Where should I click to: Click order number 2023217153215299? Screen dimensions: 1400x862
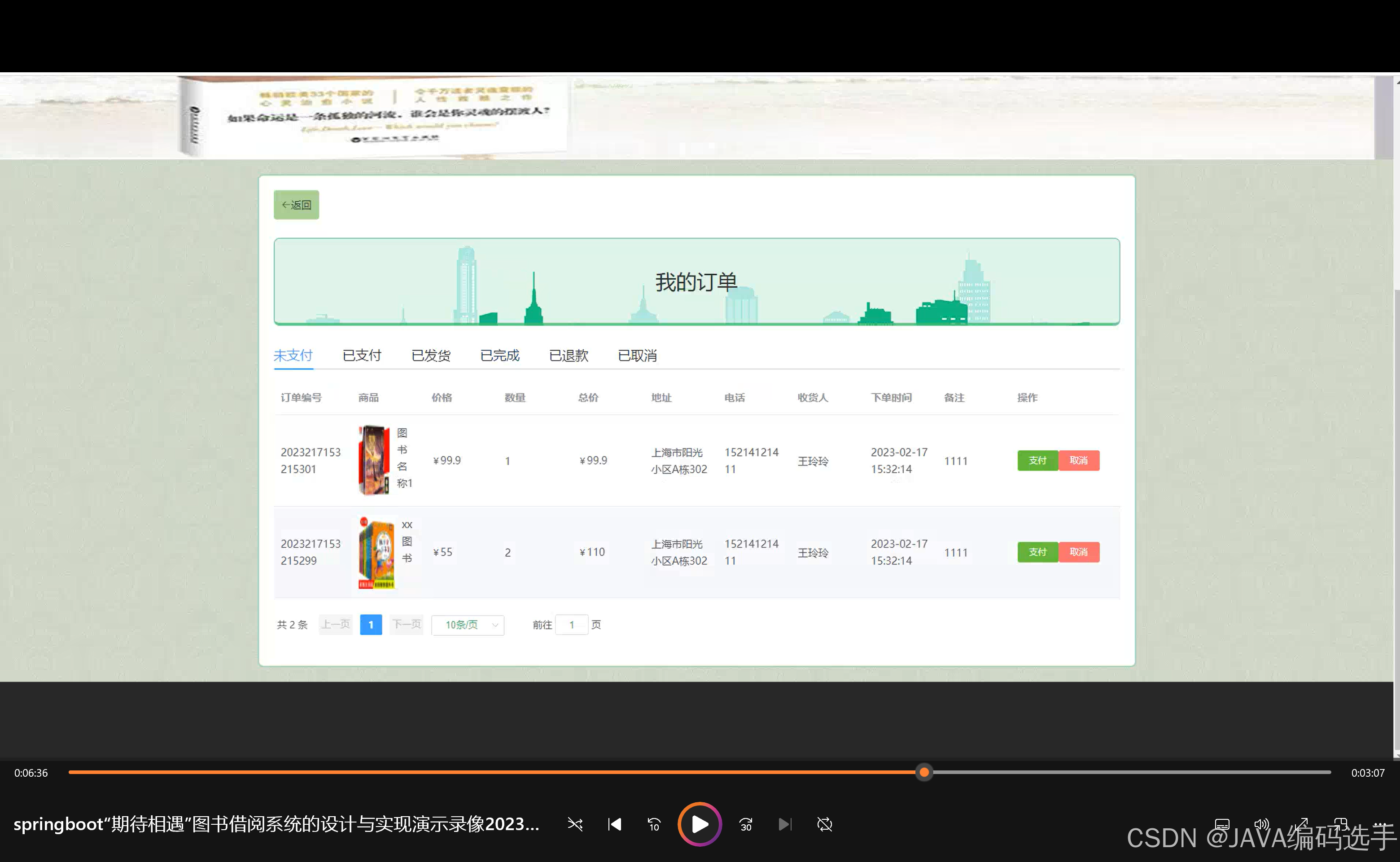[x=311, y=552]
